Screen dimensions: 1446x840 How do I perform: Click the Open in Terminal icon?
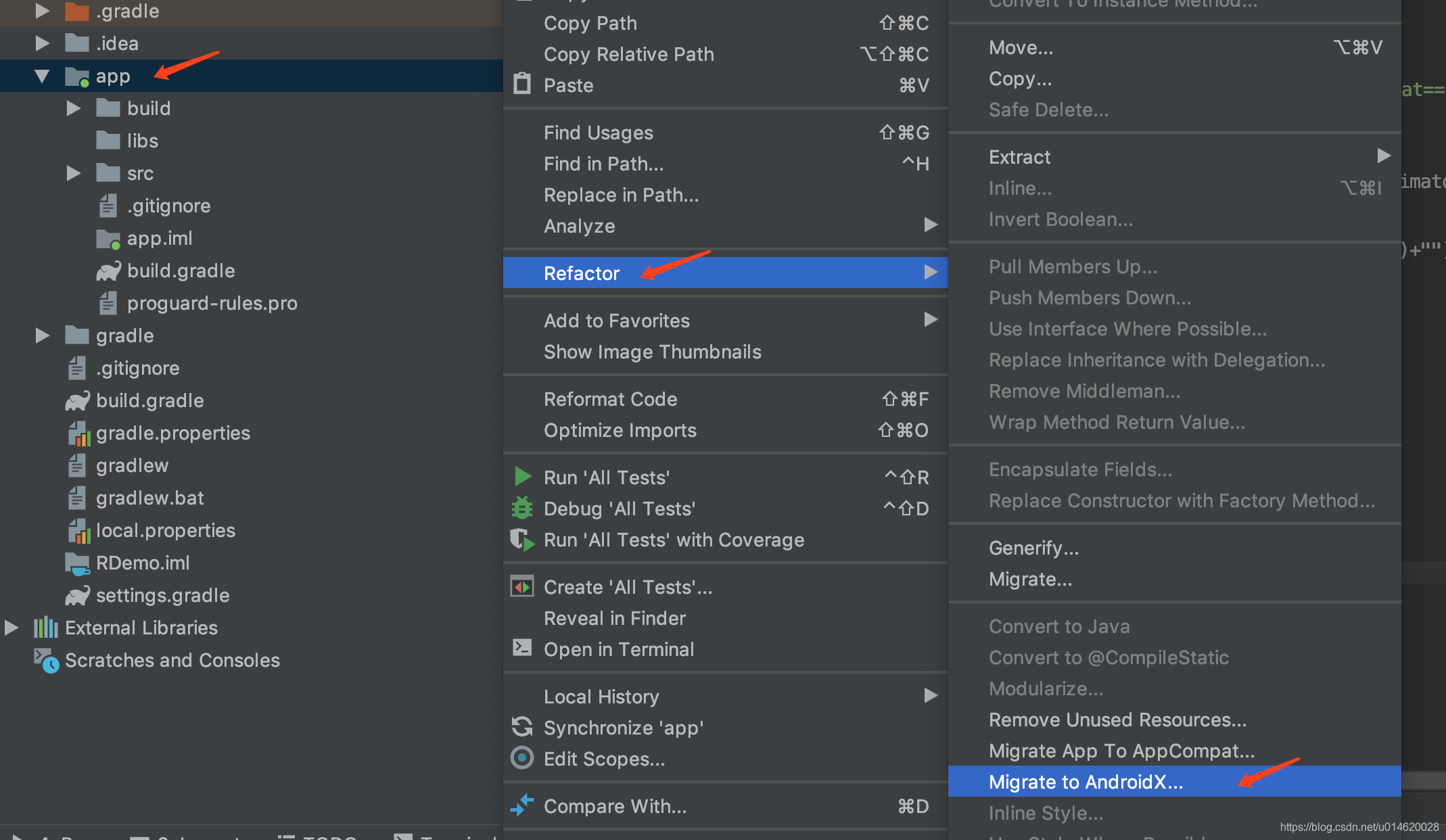click(522, 648)
